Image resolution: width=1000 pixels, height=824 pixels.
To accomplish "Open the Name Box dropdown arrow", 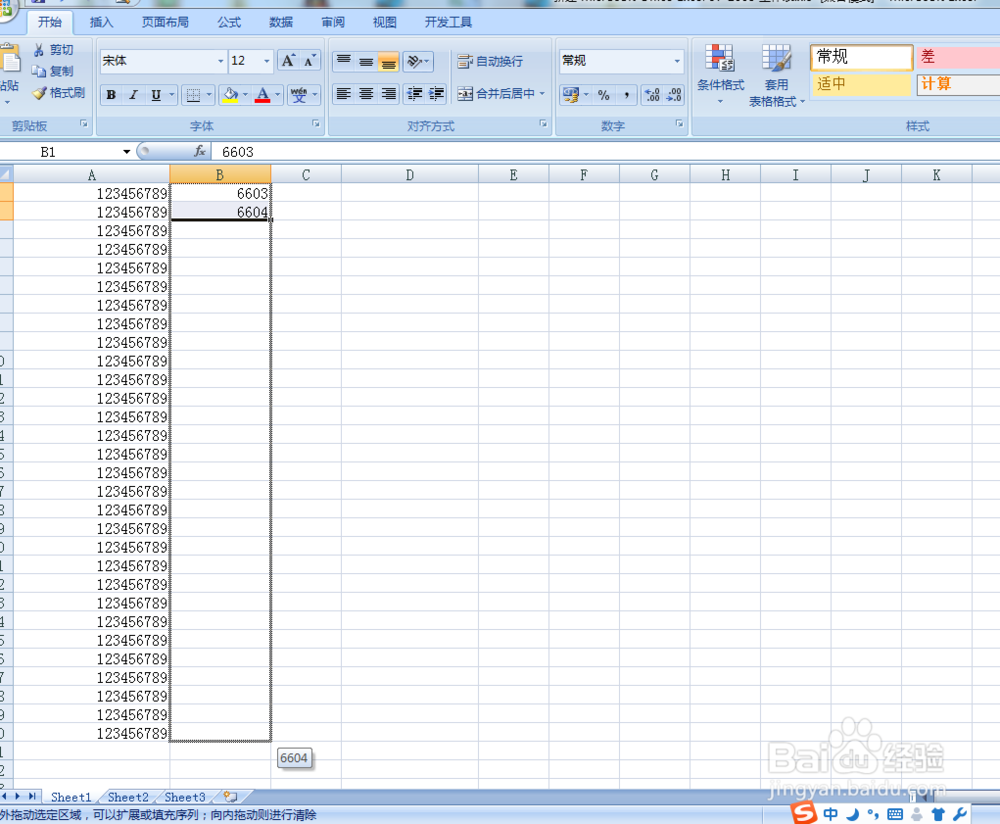I will [126, 152].
